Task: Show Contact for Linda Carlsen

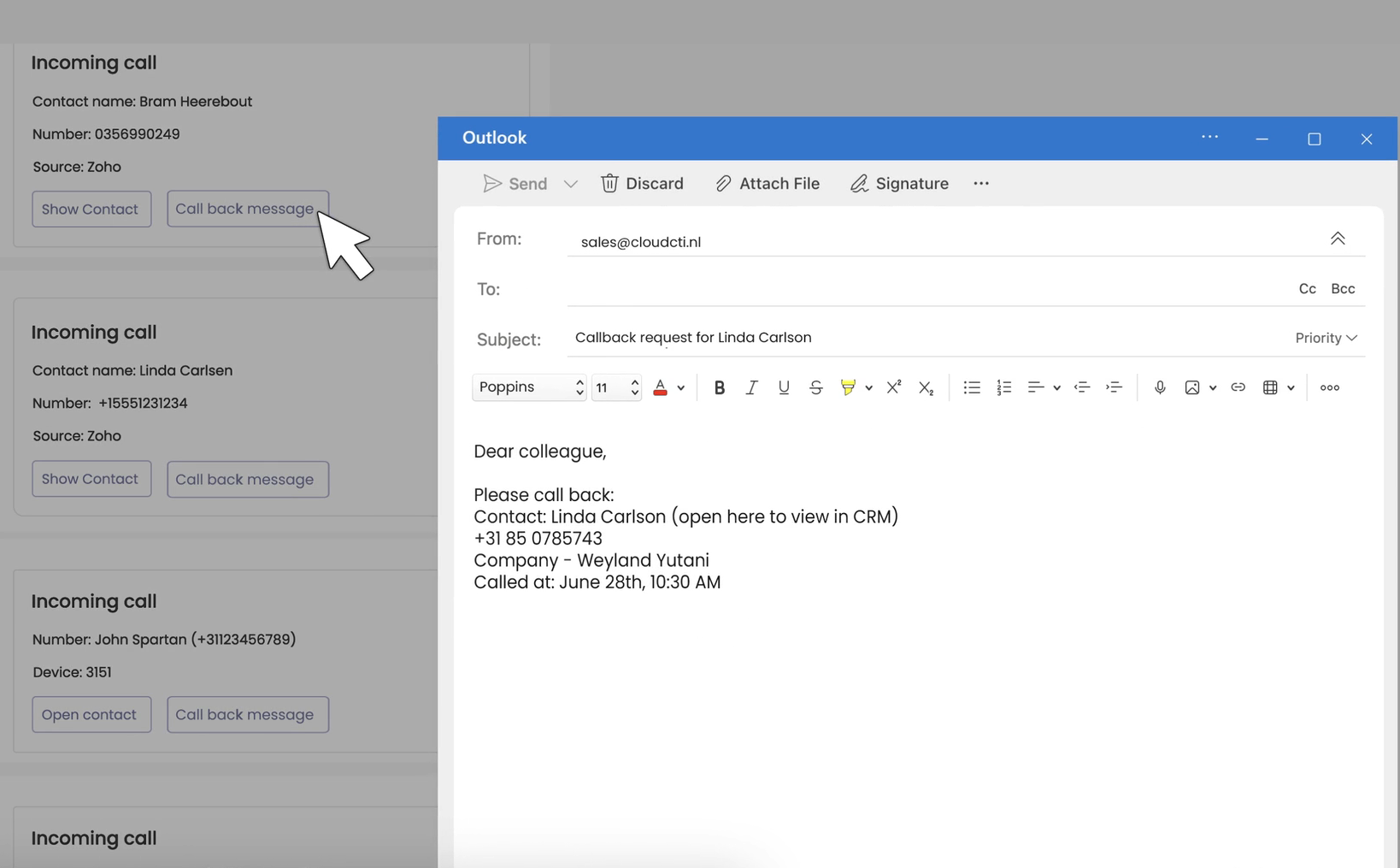Action: click(91, 479)
